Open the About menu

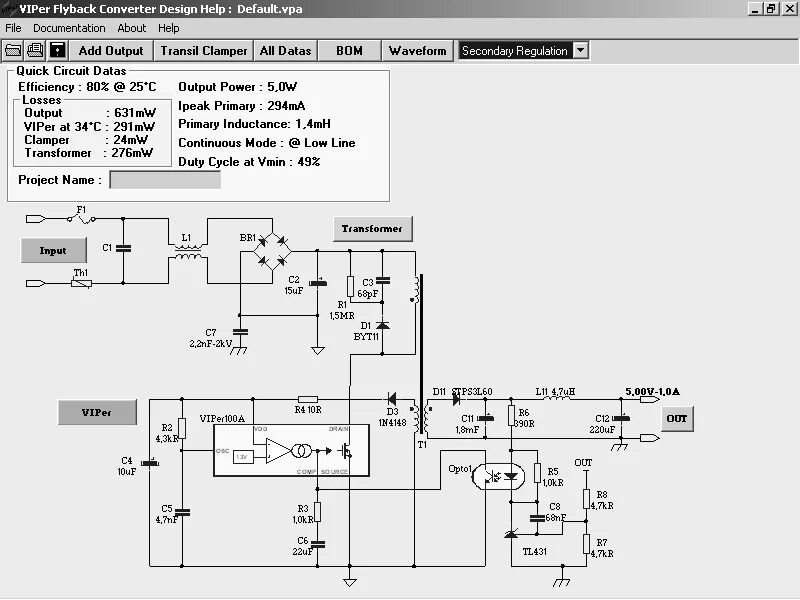click(132, 28)
